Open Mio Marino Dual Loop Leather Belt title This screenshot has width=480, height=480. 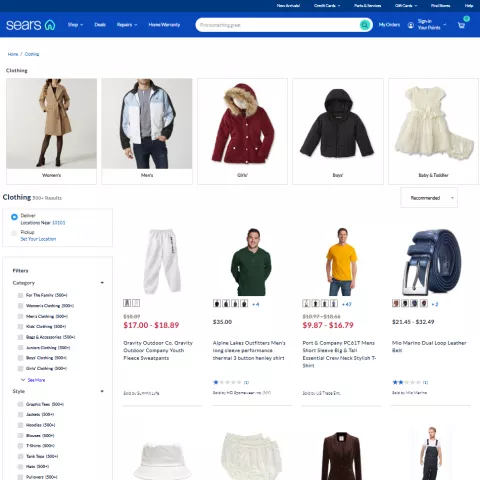click(x=429, y=347)
